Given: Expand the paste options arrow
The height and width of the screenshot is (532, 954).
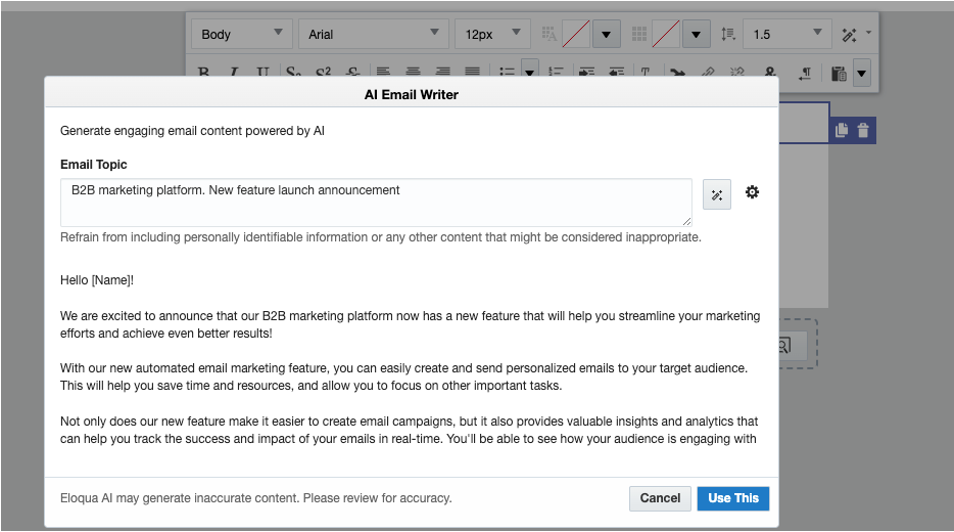Looking at the screenshot, I should (861, 73).
